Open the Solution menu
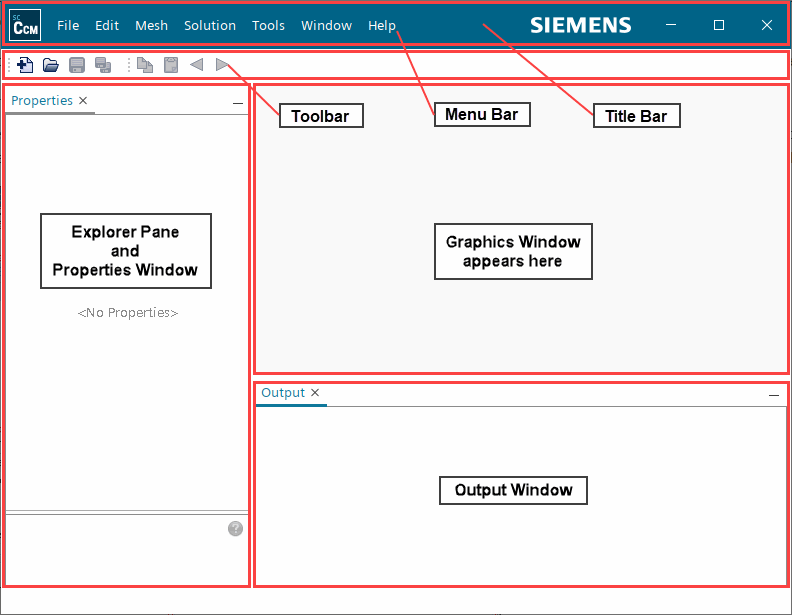 (210, 25)
